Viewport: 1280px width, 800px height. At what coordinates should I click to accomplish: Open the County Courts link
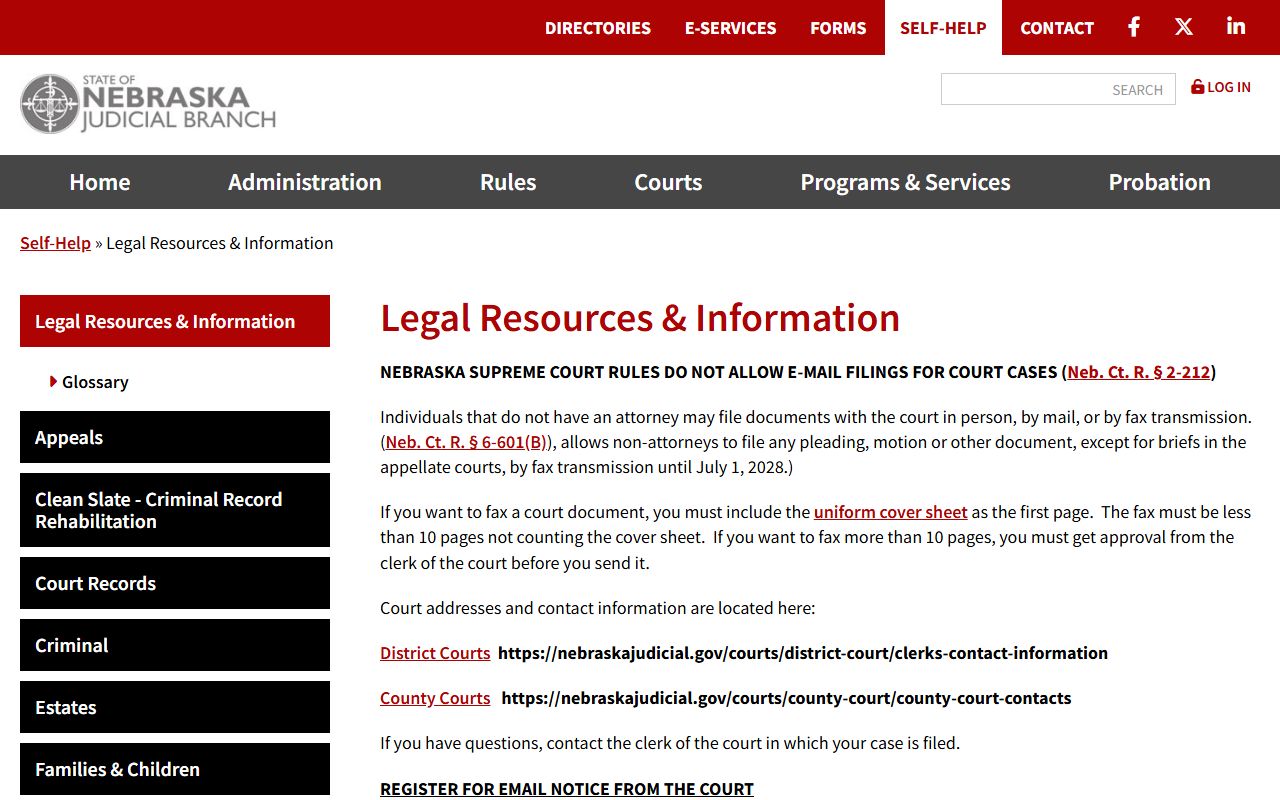(435, 698)
